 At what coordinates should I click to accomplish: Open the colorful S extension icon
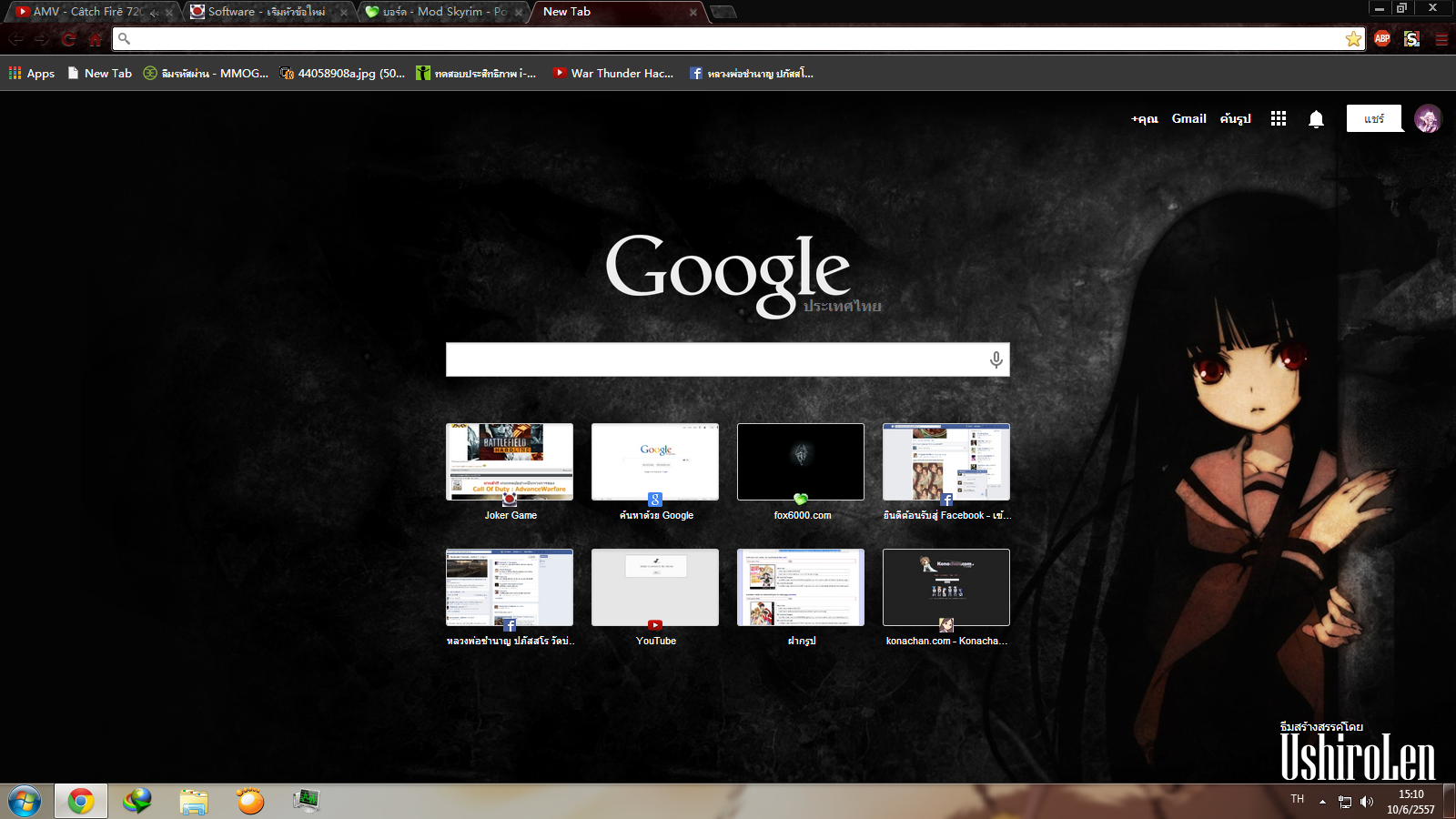1411,38
